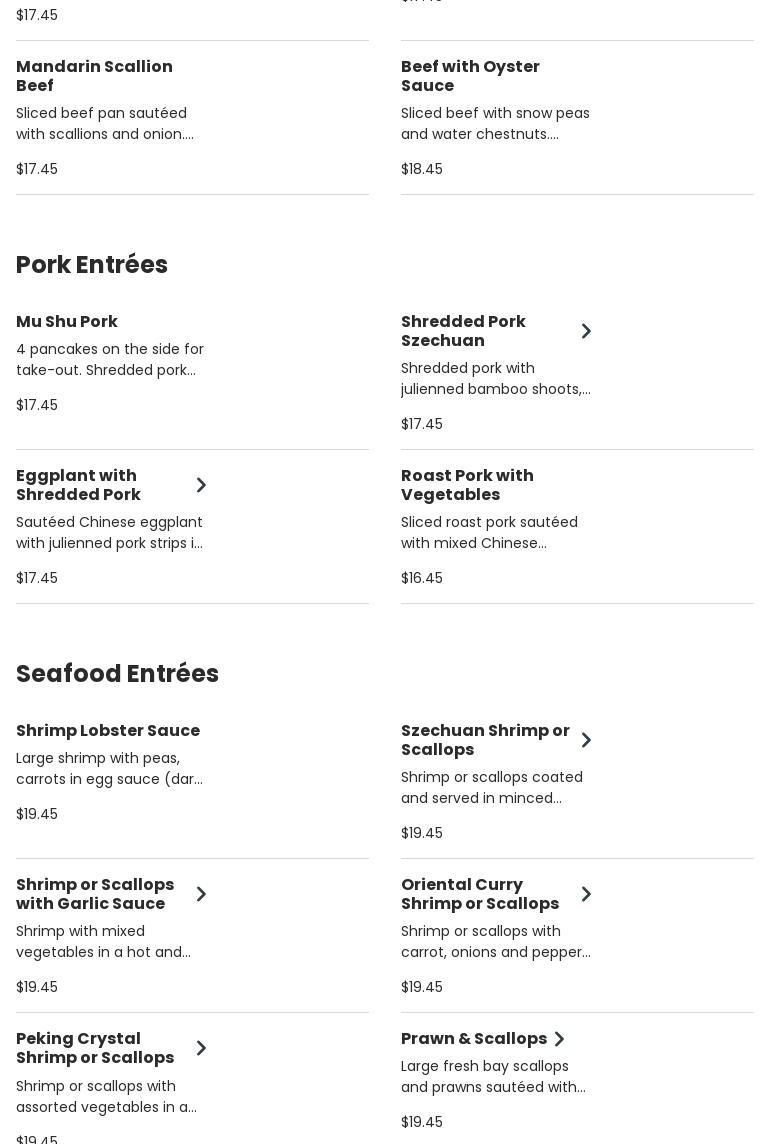Click the Seafood Entrées section heading

(x=117, y=674)
